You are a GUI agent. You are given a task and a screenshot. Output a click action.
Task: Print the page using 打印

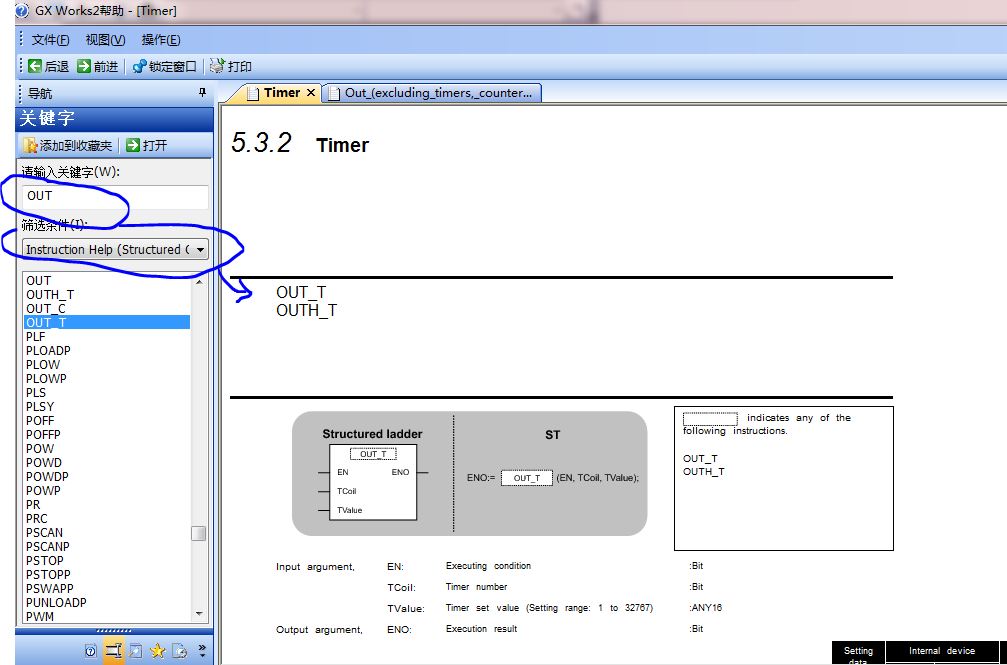pyautogui.click(x=231, y=66)
